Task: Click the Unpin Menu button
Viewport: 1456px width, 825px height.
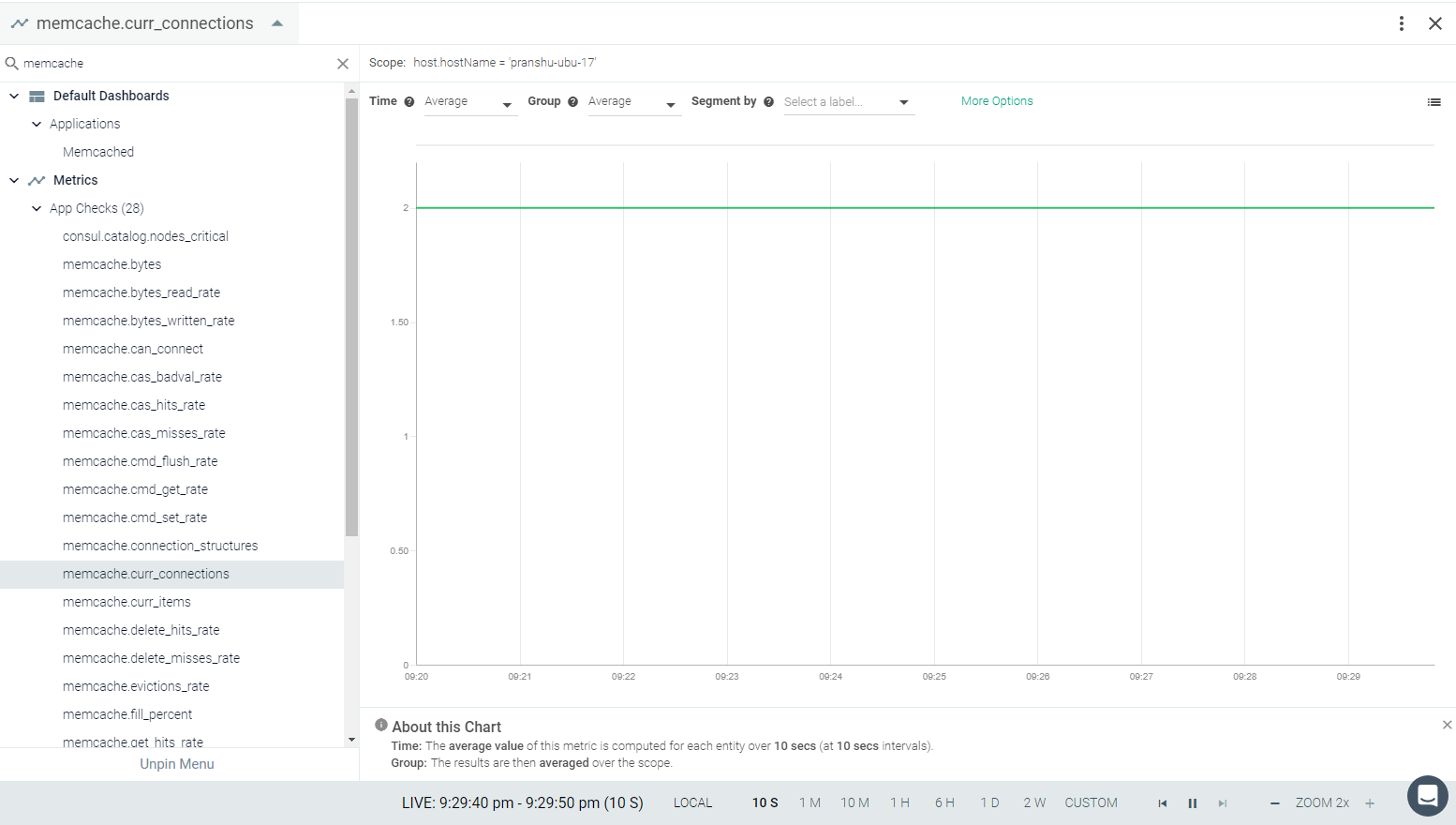Action: click(177, 764)
